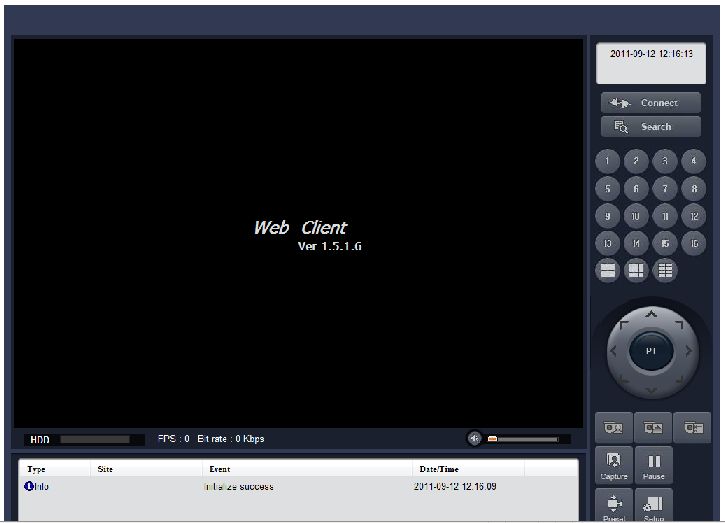
Task: Capture a snapshot of the video
Action: [614, 466]
